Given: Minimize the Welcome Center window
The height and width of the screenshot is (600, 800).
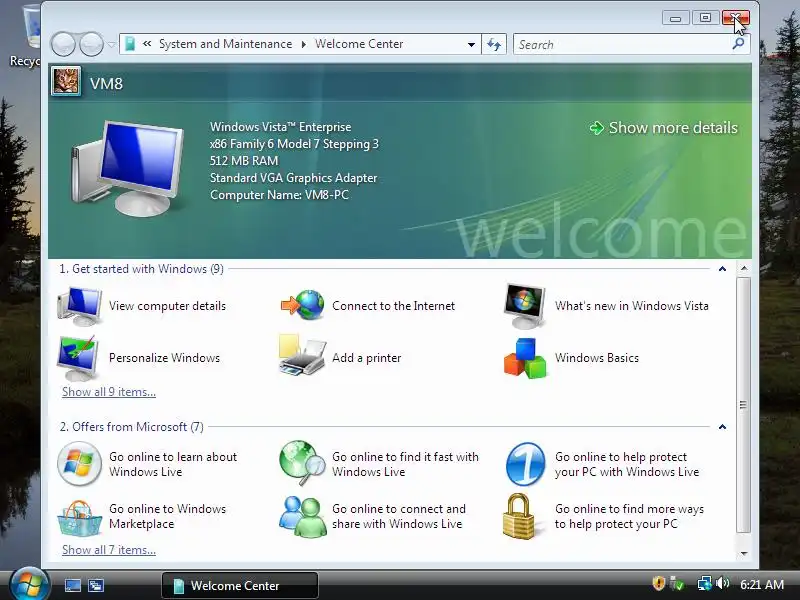Looking at the screenshot, I should [x=676, y=18].
